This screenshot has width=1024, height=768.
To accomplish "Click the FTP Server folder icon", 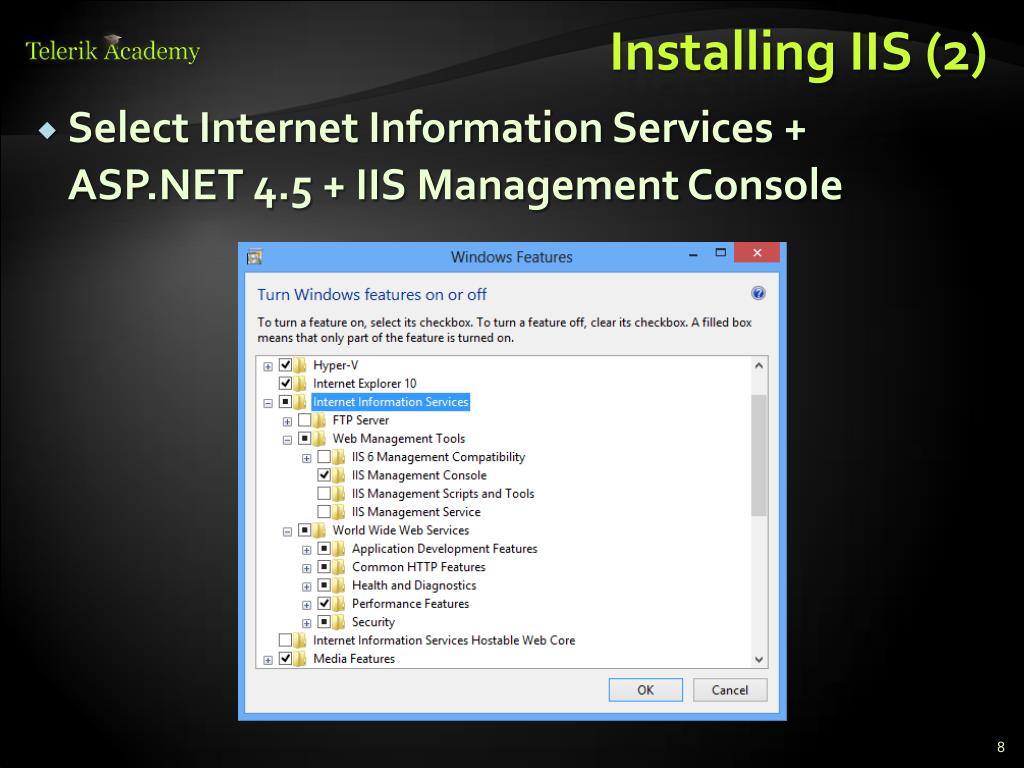I will click(320, 420).
